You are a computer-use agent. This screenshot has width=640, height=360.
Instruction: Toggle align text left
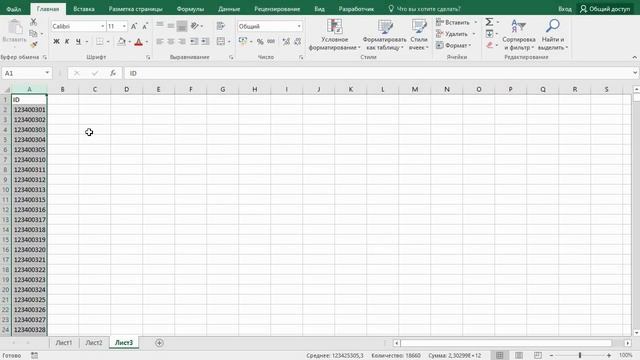point(160,41)
